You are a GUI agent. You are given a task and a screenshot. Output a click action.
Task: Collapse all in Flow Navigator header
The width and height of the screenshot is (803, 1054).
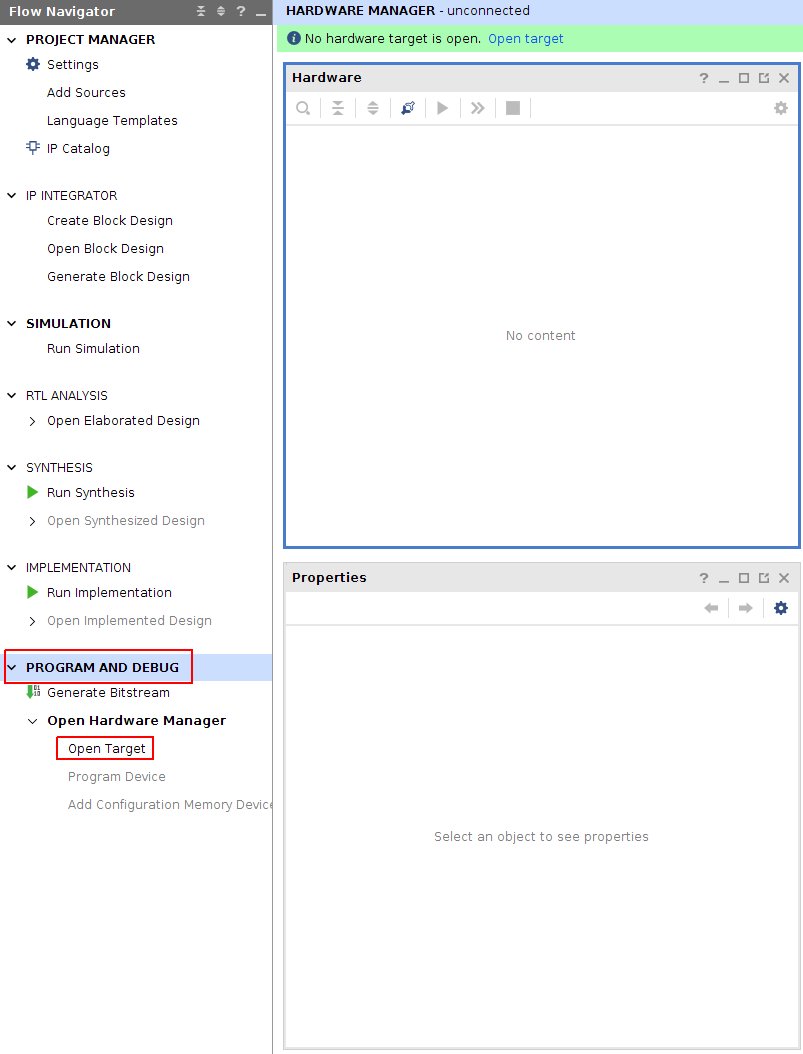pos(201,11)
